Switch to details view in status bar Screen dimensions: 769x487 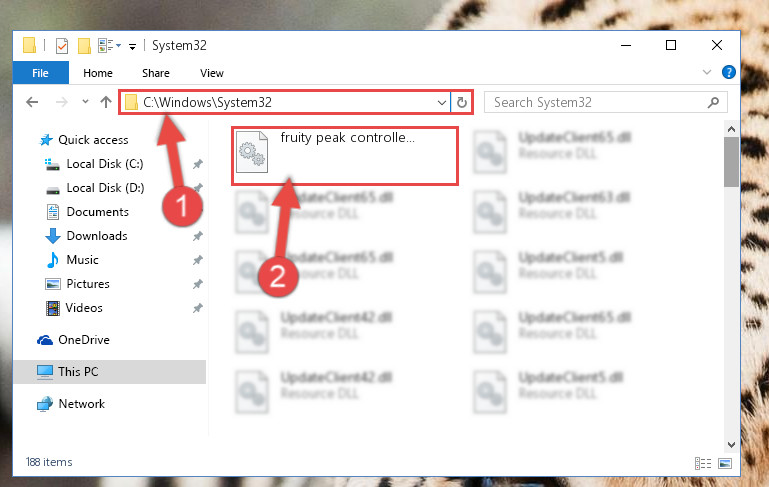pyautogui.click(x=703, y=463)
